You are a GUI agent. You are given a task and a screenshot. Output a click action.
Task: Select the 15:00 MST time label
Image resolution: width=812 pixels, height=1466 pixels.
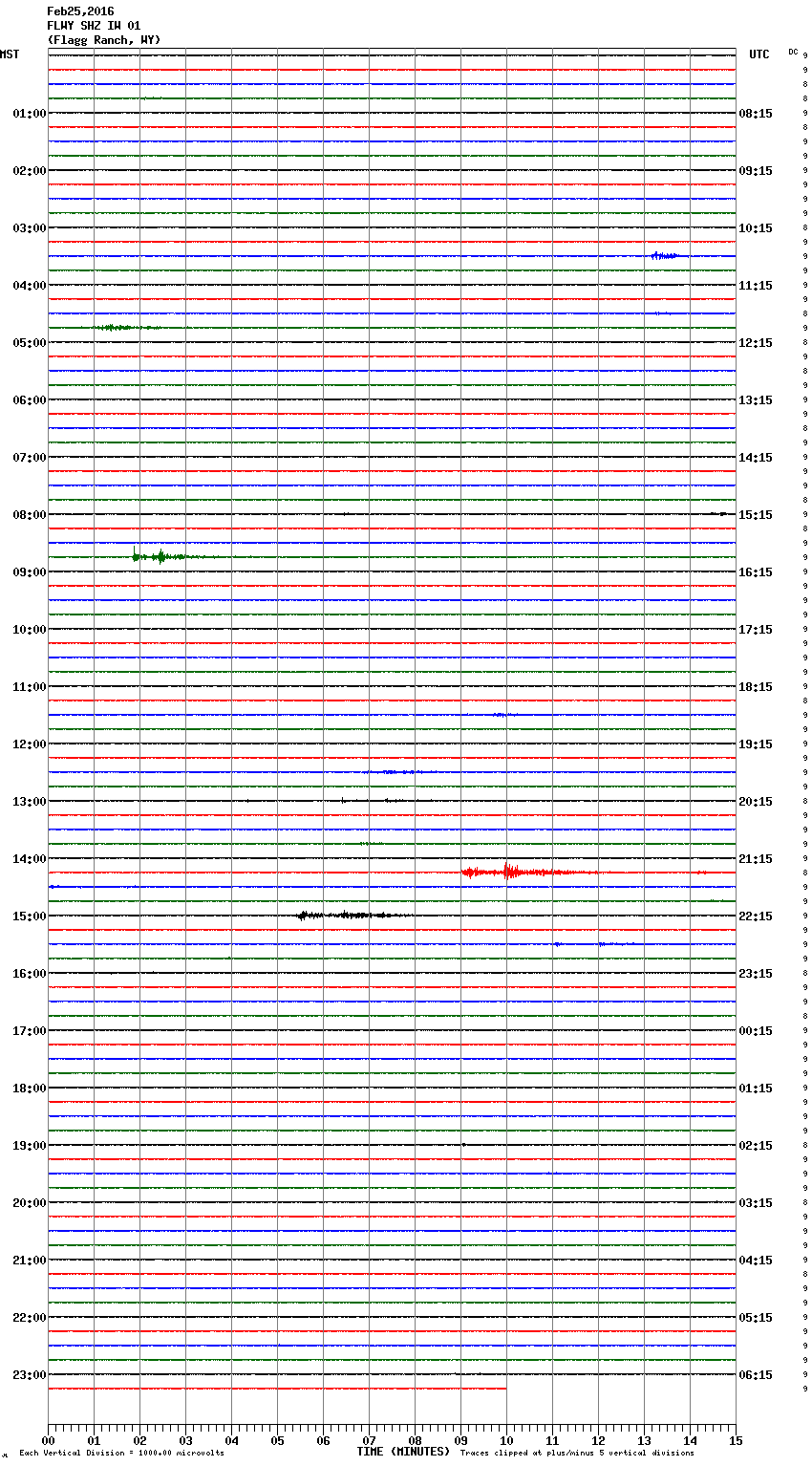coord(30,916)
